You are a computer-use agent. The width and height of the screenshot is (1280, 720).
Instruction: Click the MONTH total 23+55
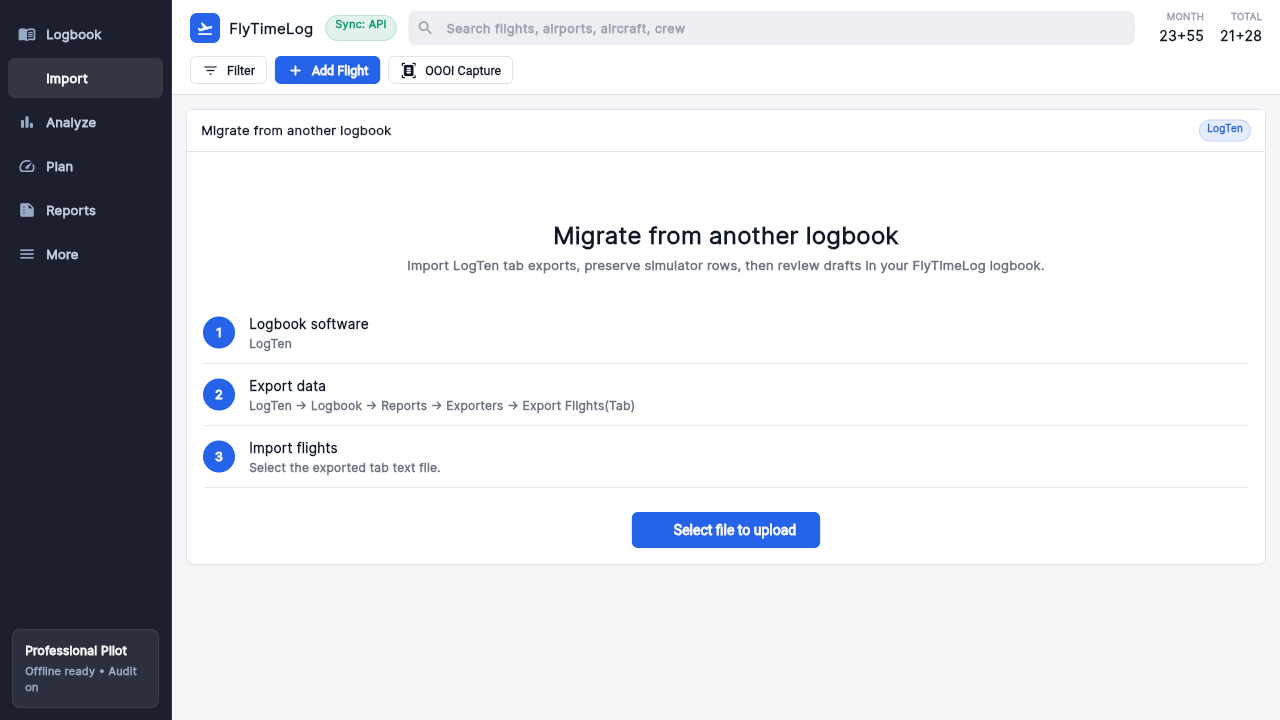1181,36
